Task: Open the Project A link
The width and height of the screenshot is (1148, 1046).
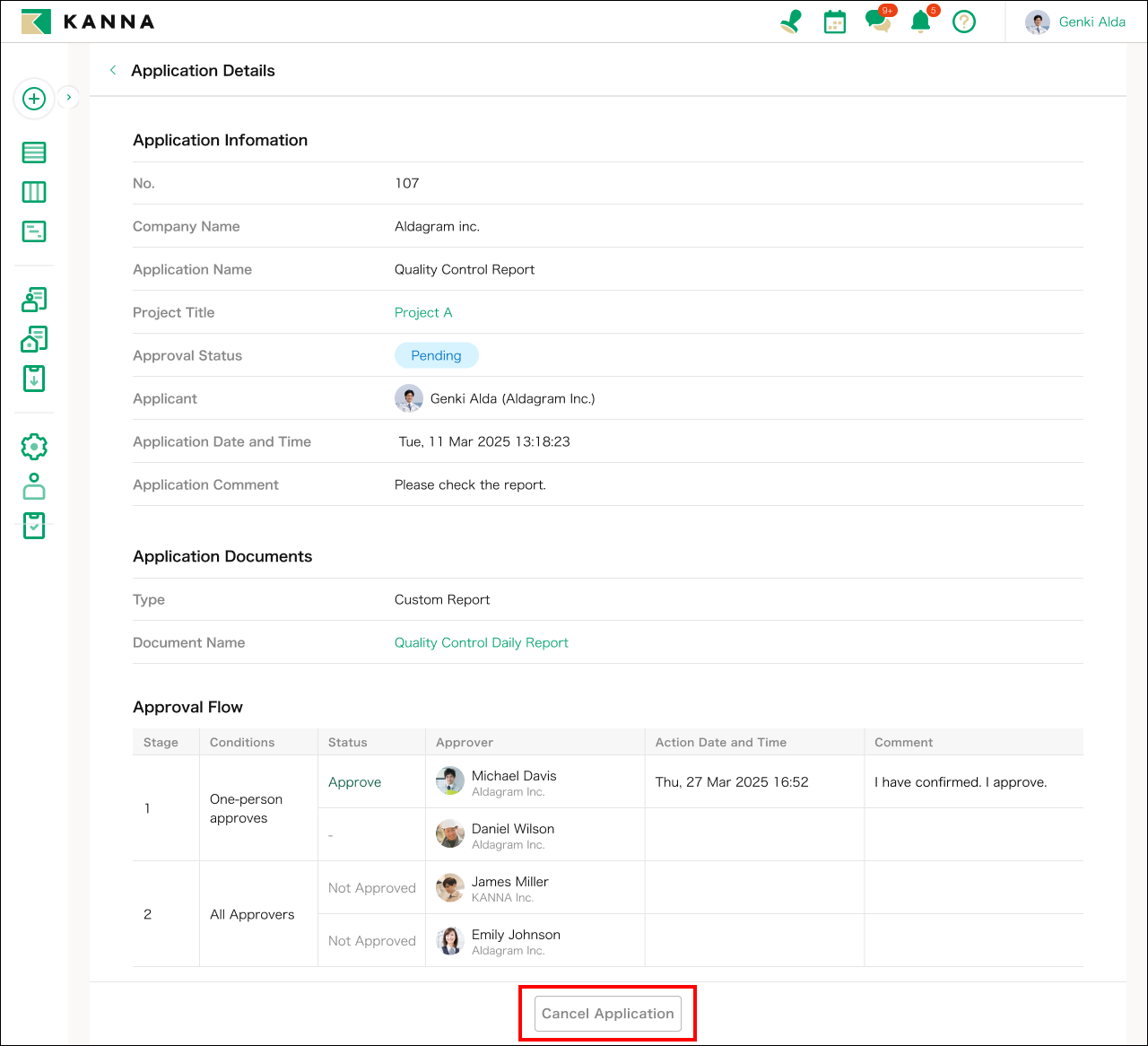Action: click(x=423, y=312)
